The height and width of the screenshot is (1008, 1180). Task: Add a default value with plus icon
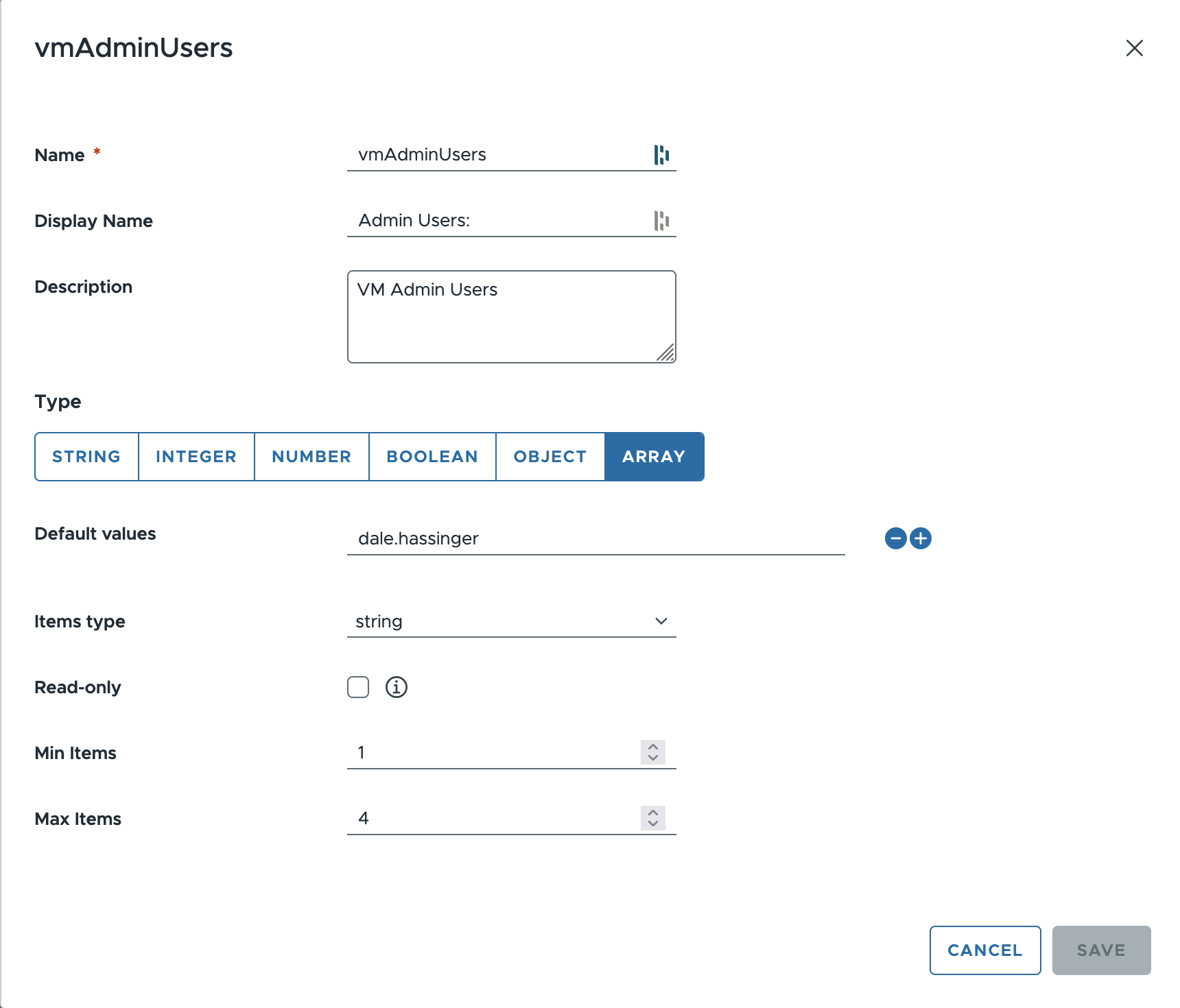(921, 538)
